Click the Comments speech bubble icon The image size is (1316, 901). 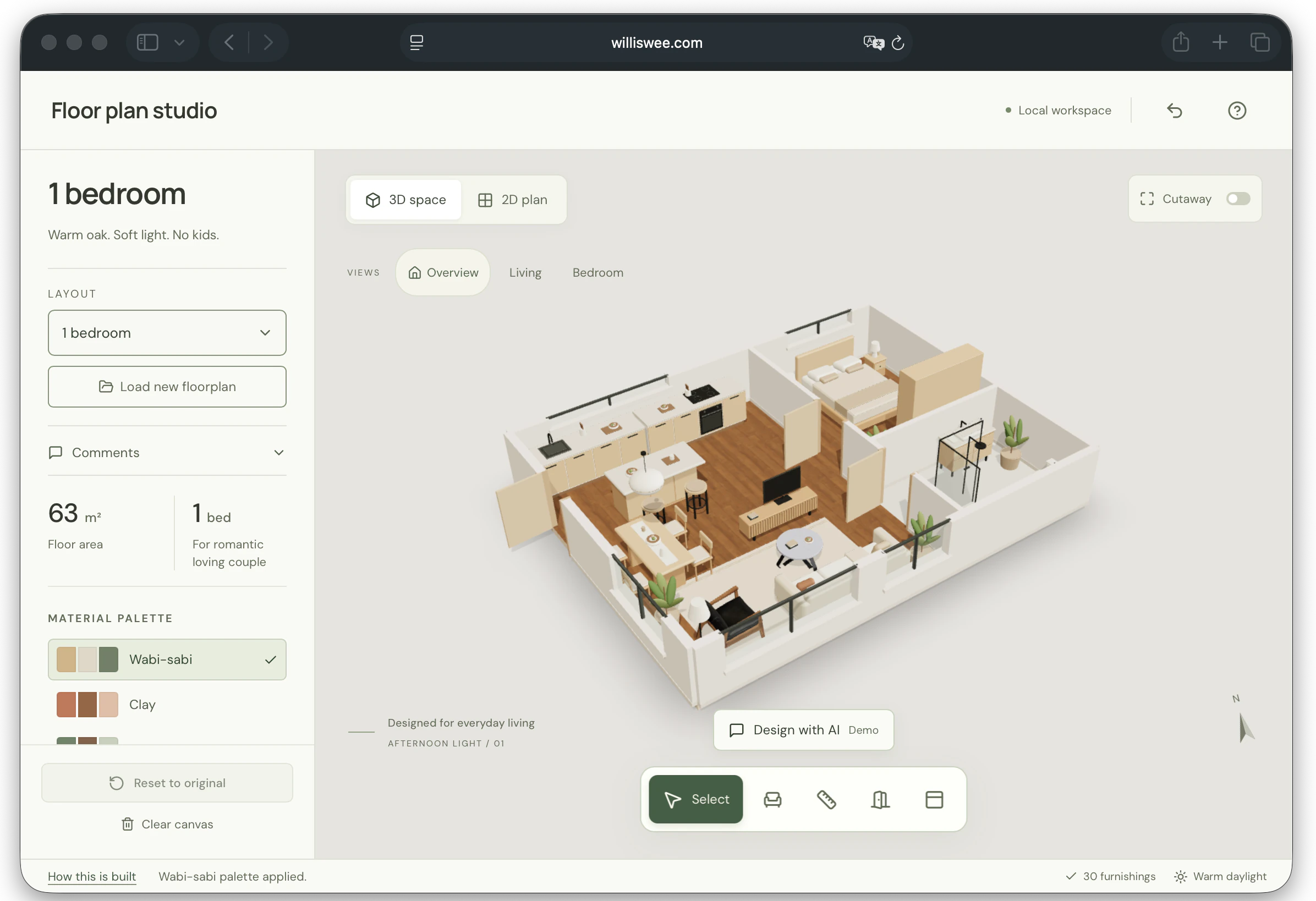coord(56,453)
